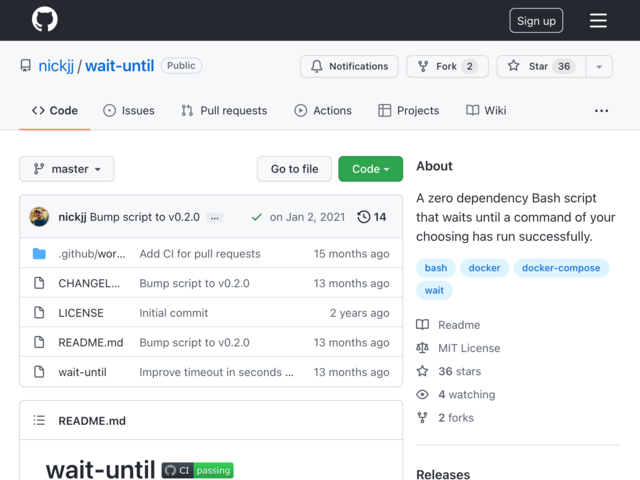Screen dimensions: 640x480
Task: Click the file icon beside CHANGELOG
Action: (x=39, y=283)
